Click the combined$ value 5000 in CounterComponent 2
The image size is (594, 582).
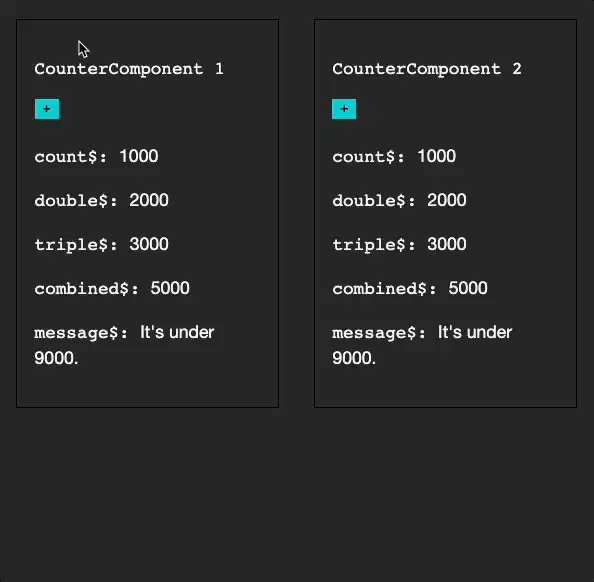(468, 288)
